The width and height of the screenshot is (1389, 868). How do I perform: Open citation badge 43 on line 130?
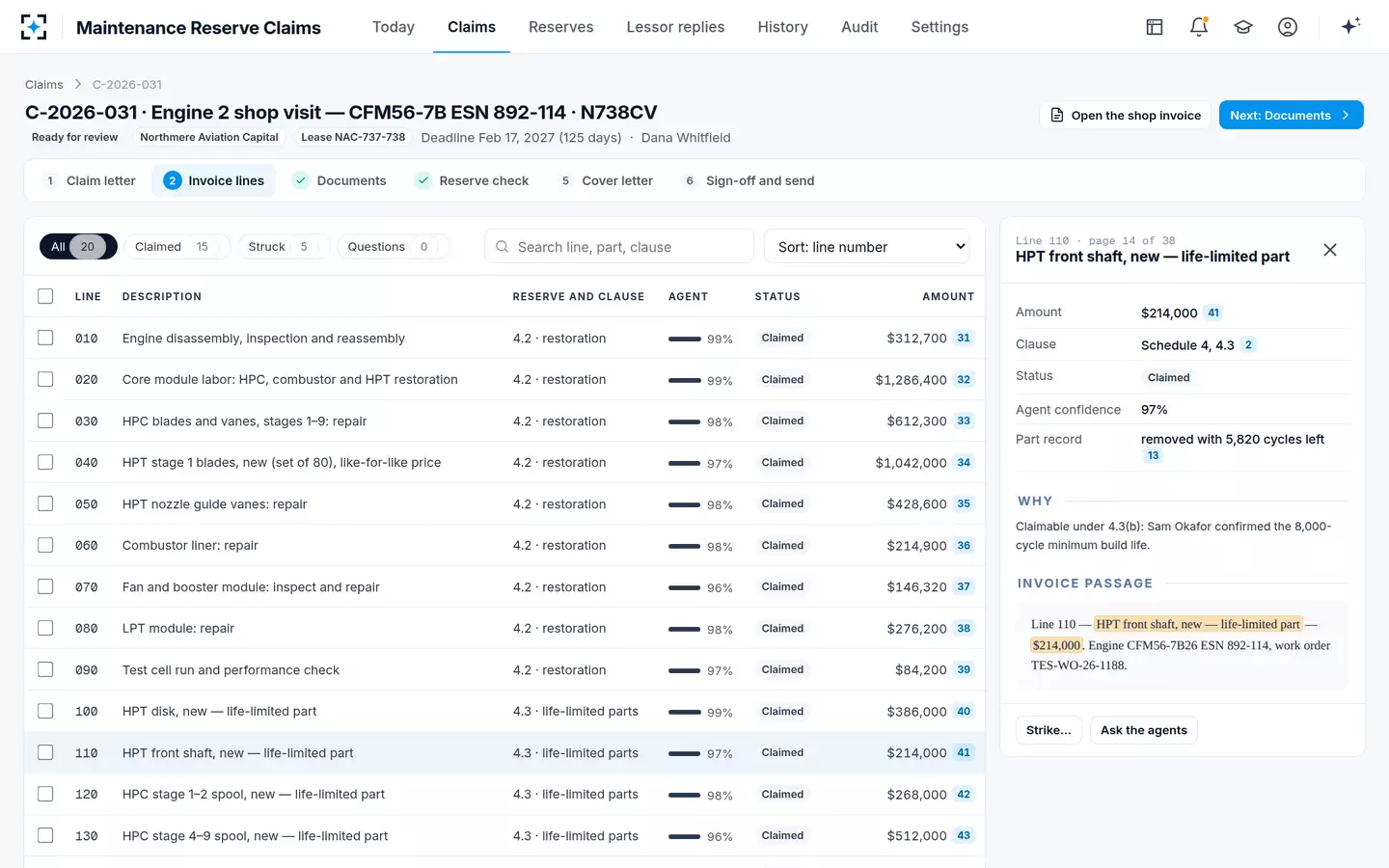[x=964, y=835]
